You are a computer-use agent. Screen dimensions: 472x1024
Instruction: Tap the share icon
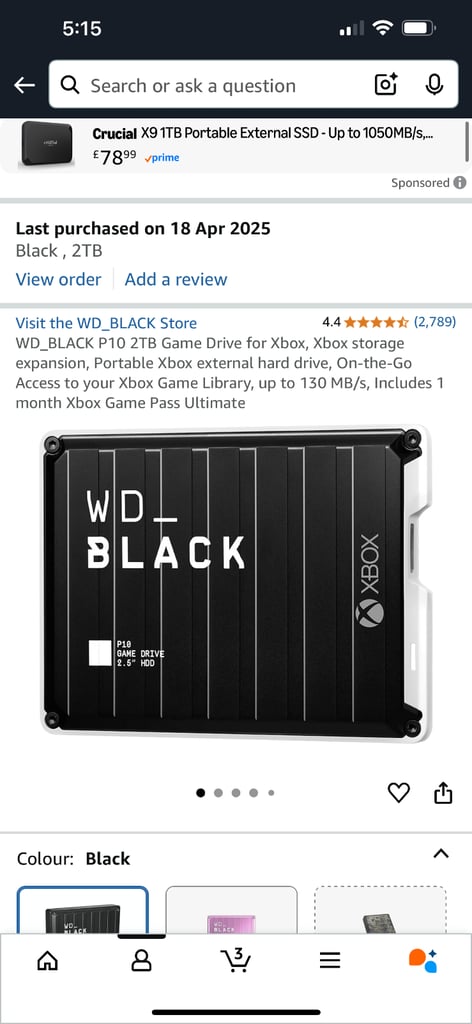(x=443, y=793)
